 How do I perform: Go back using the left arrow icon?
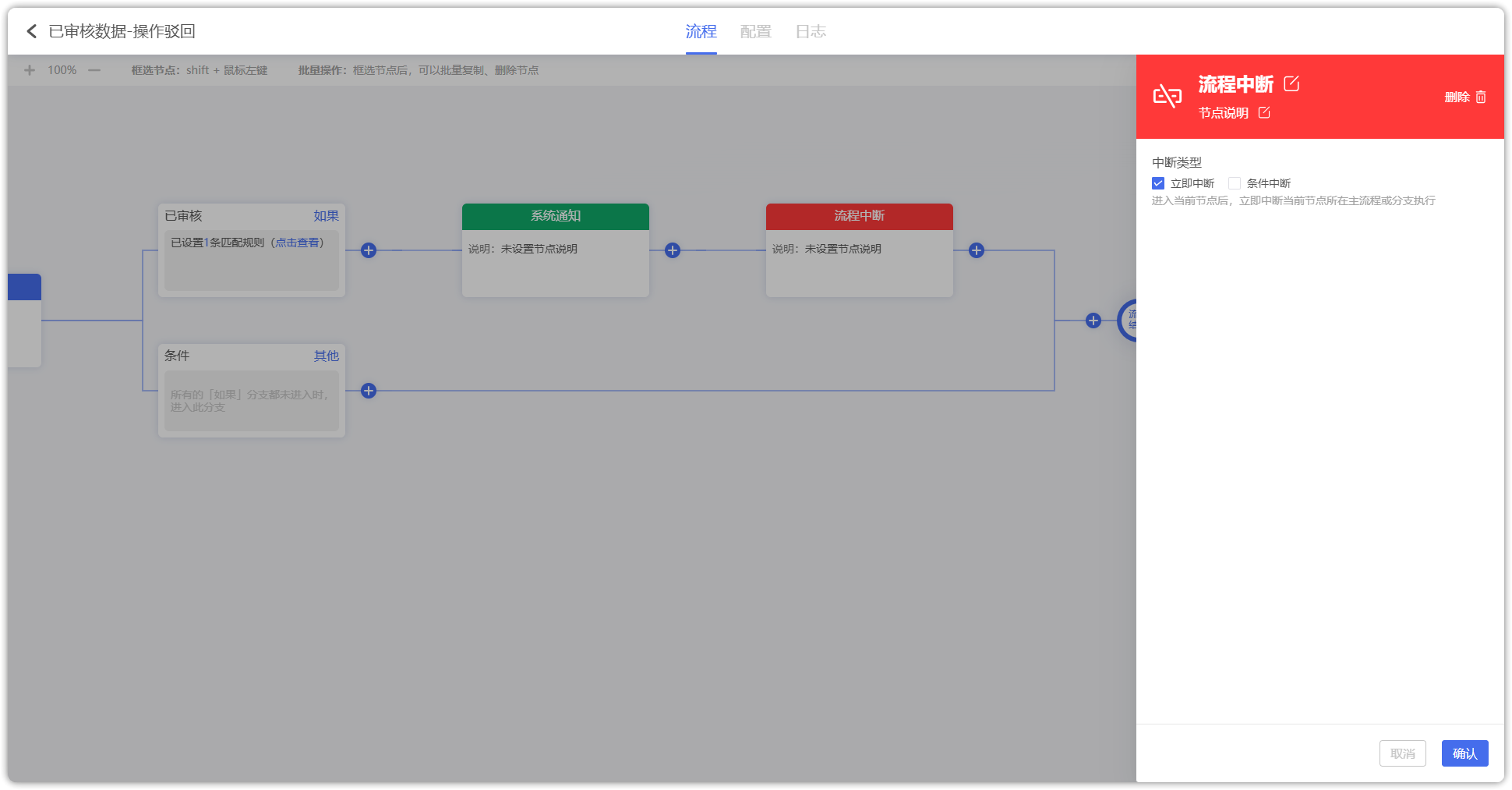pos(32,31)
